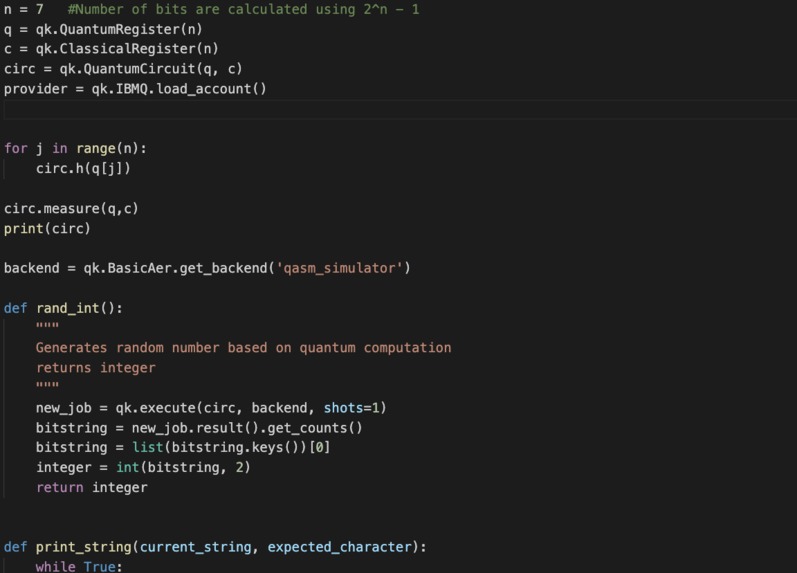Click 'provider' at the start of its line
Screen dimensions: 797x573
(36, 89)
